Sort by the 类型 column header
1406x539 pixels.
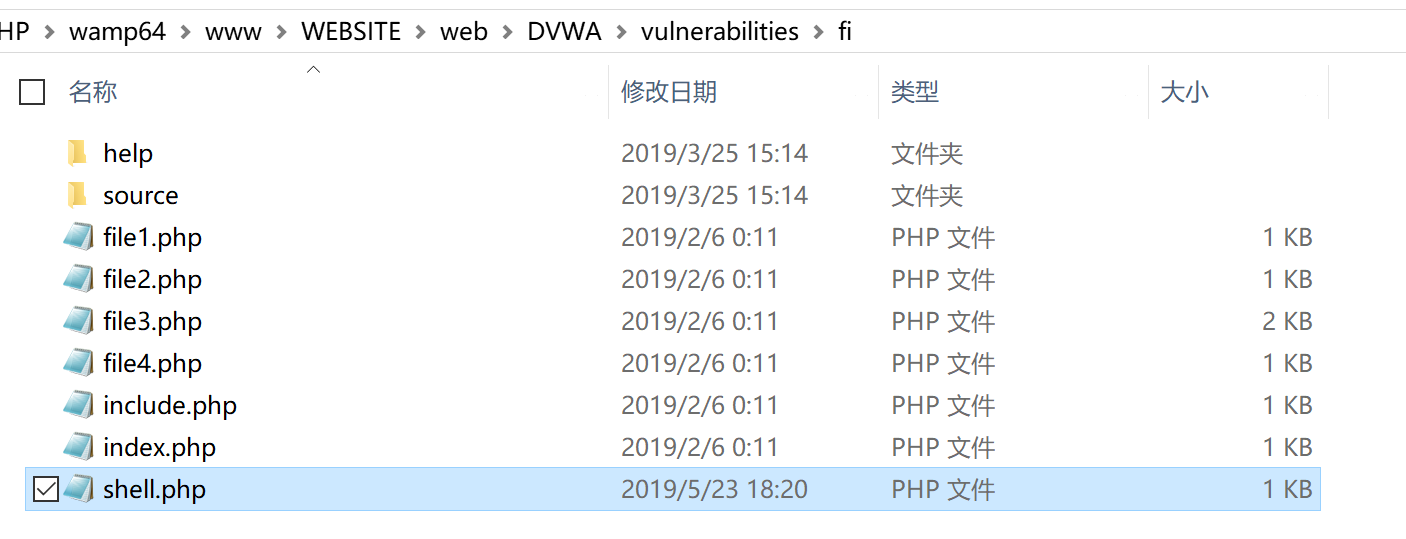pos(915,92)
